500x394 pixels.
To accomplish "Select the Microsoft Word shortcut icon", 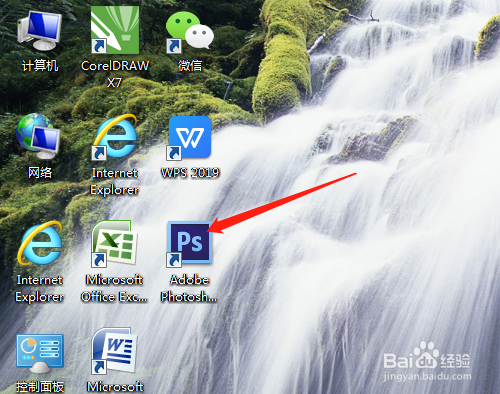I will [x=114, y=351].
